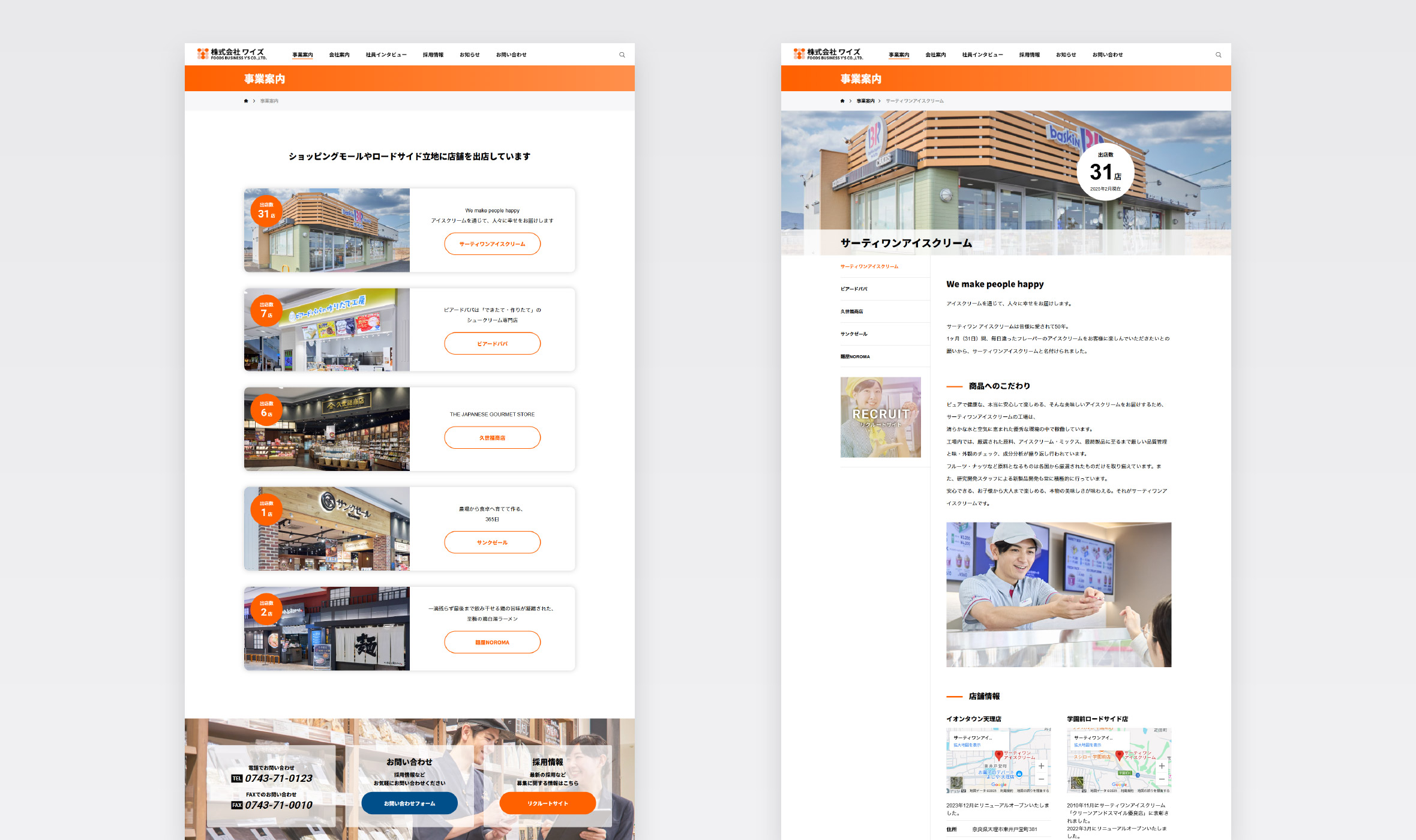Screen dimensions: 1416x840
Task: Zoom in on 学園前ロードサイド店 map
Action: (1162, 766)
